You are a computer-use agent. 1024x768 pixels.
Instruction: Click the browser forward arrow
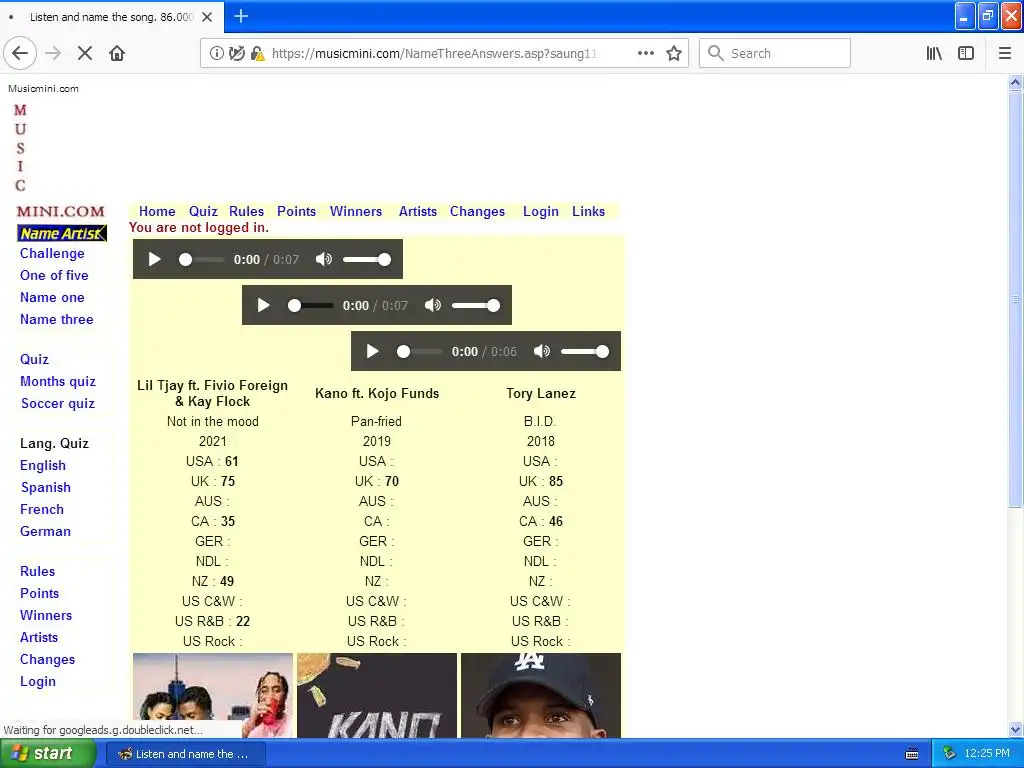point(53,53)
